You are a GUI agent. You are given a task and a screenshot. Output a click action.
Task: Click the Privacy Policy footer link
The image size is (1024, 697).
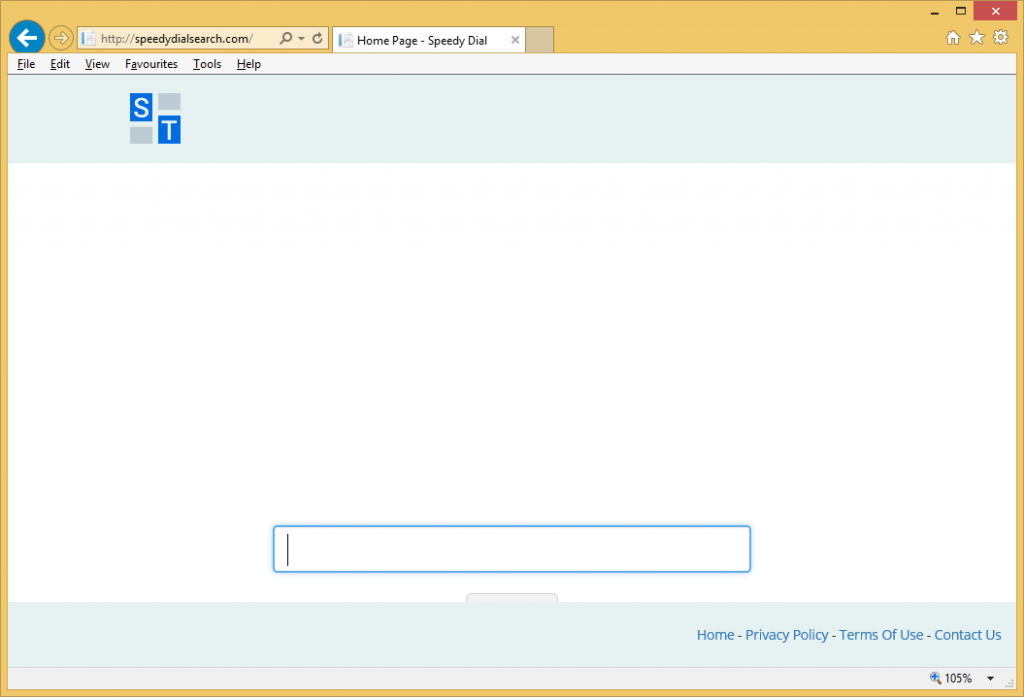[x=787, y=635]
